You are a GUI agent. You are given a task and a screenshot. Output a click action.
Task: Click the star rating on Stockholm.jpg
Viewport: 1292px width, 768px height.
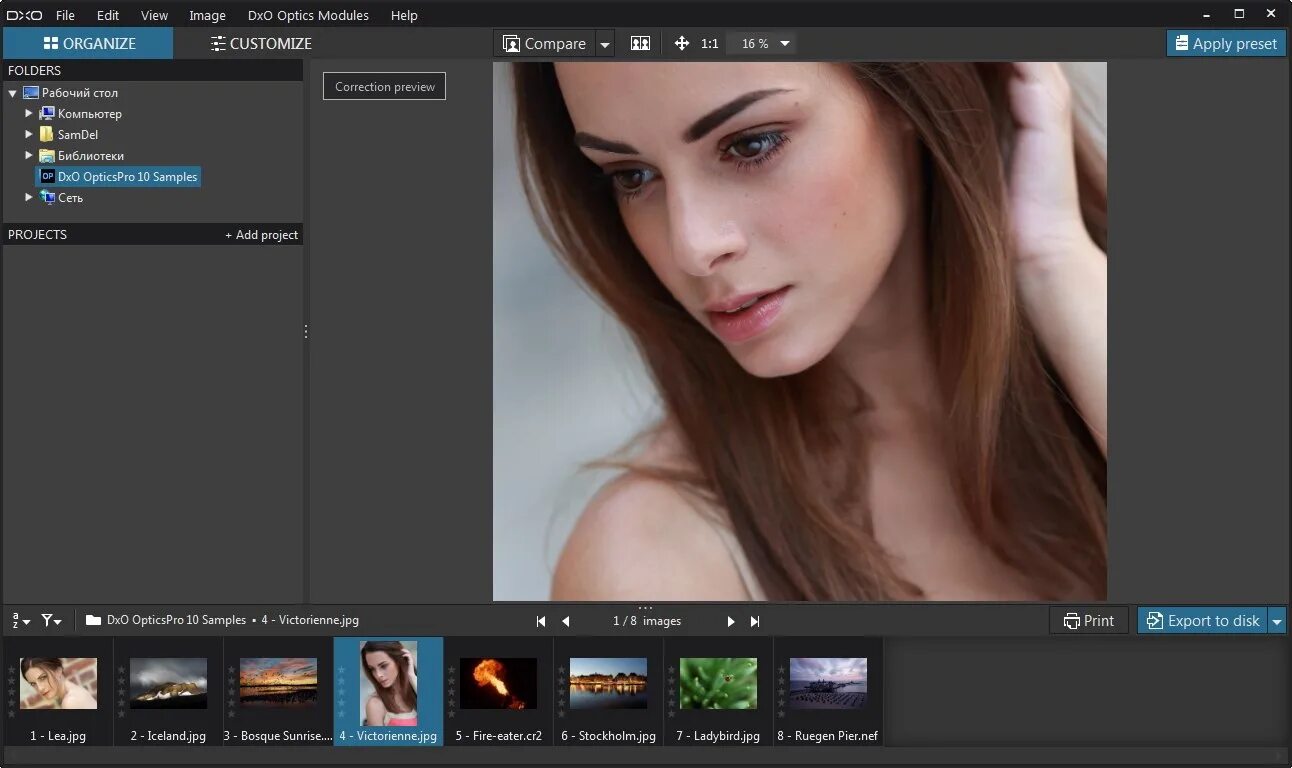(x=562, y=692)
